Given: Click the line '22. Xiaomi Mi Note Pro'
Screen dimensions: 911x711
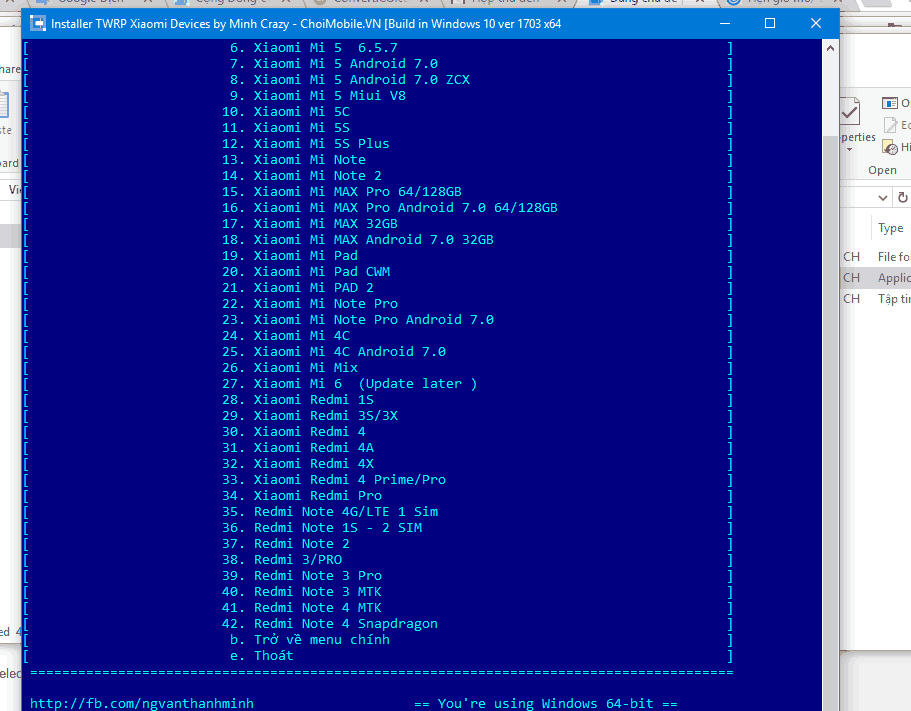Looking at the screenshot, I should coord(310,304).
